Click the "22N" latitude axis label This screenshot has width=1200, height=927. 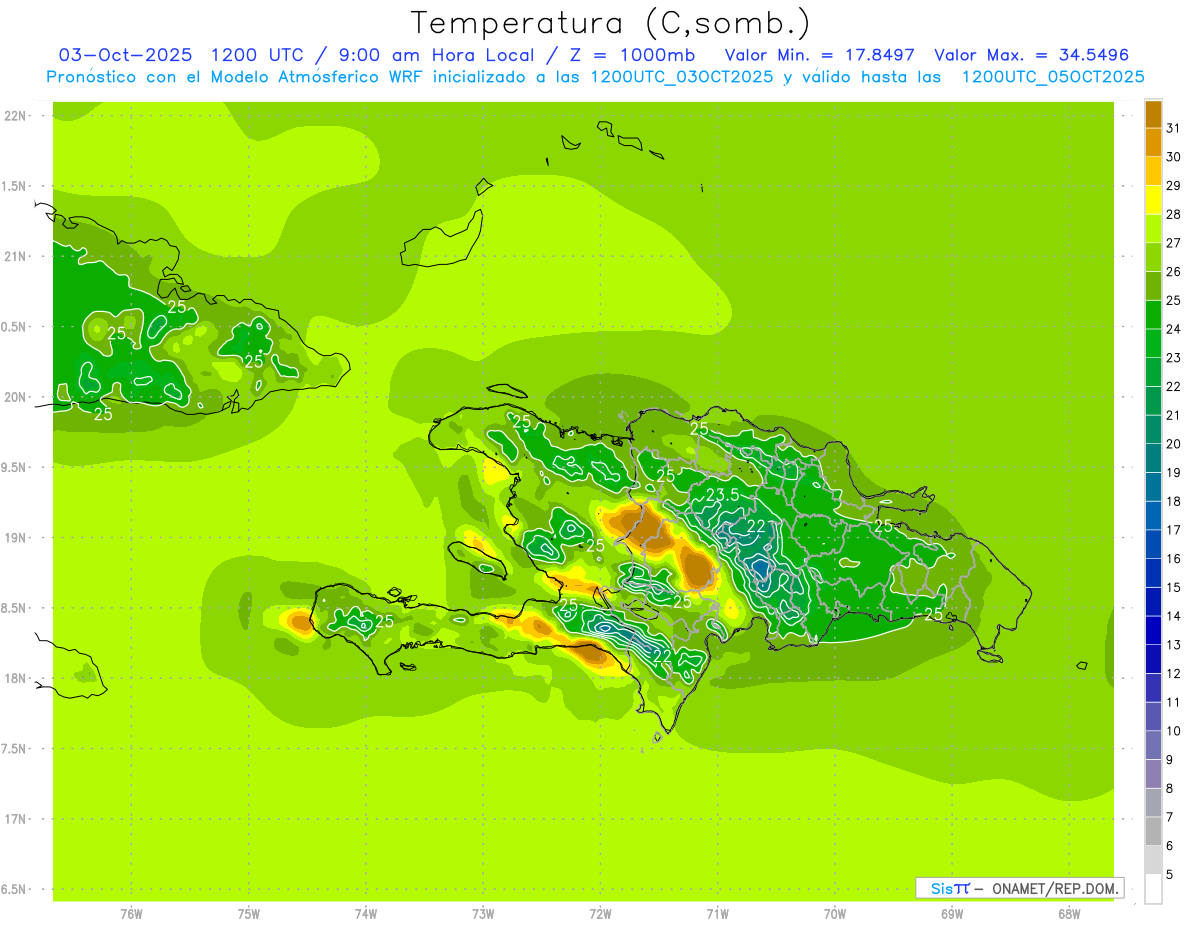tap(15, 116)
